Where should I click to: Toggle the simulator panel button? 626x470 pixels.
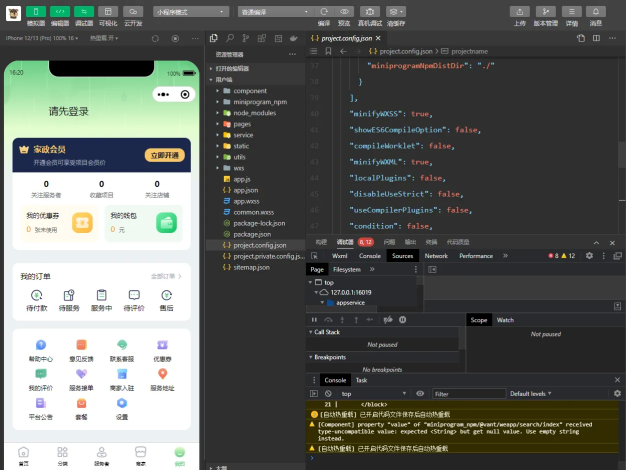coord(36,12)
